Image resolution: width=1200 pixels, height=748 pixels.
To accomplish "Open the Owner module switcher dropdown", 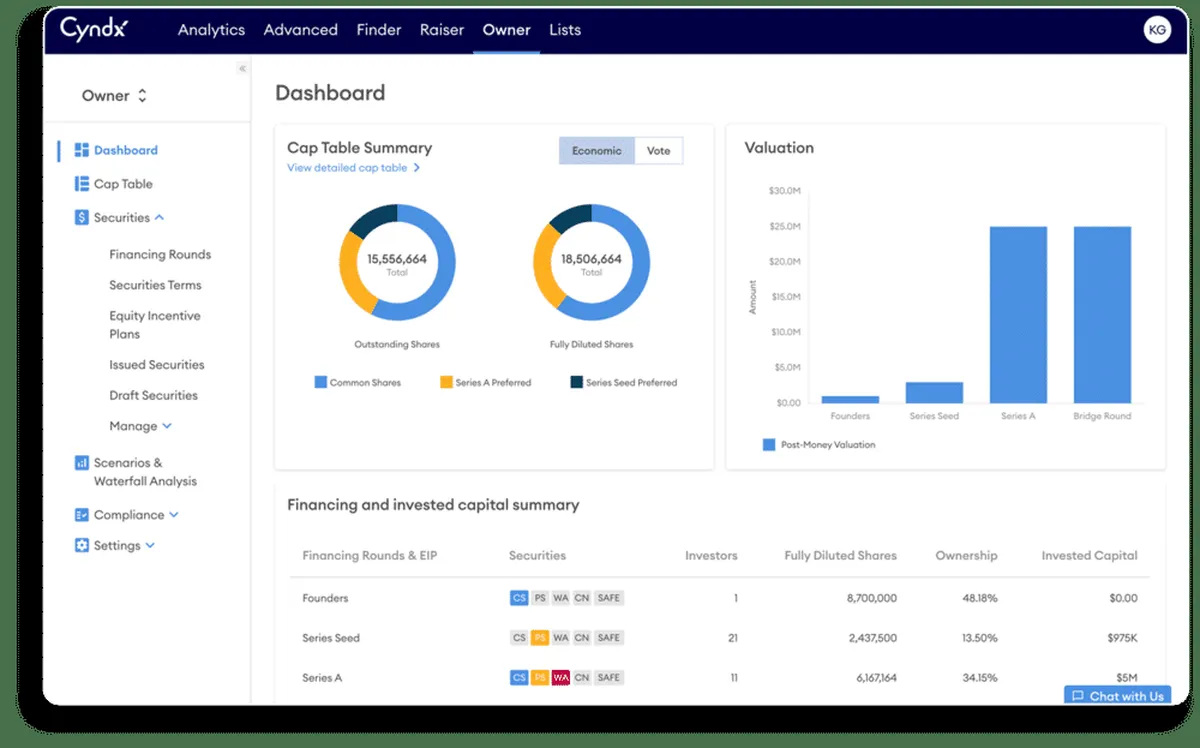I will 114,96.
